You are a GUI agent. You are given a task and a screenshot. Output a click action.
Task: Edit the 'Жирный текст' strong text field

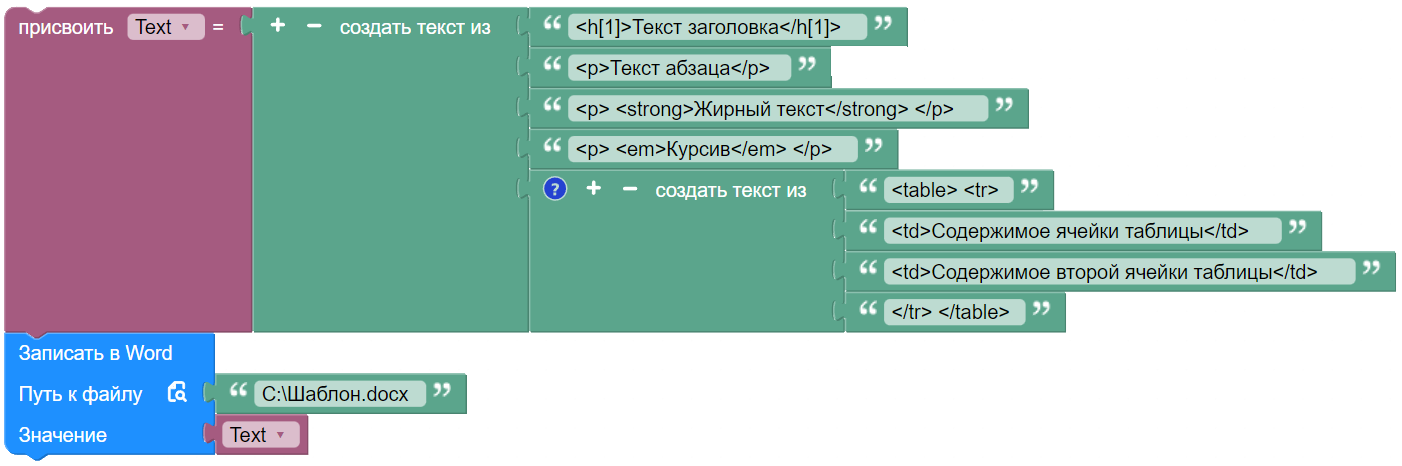pos(778,108)
